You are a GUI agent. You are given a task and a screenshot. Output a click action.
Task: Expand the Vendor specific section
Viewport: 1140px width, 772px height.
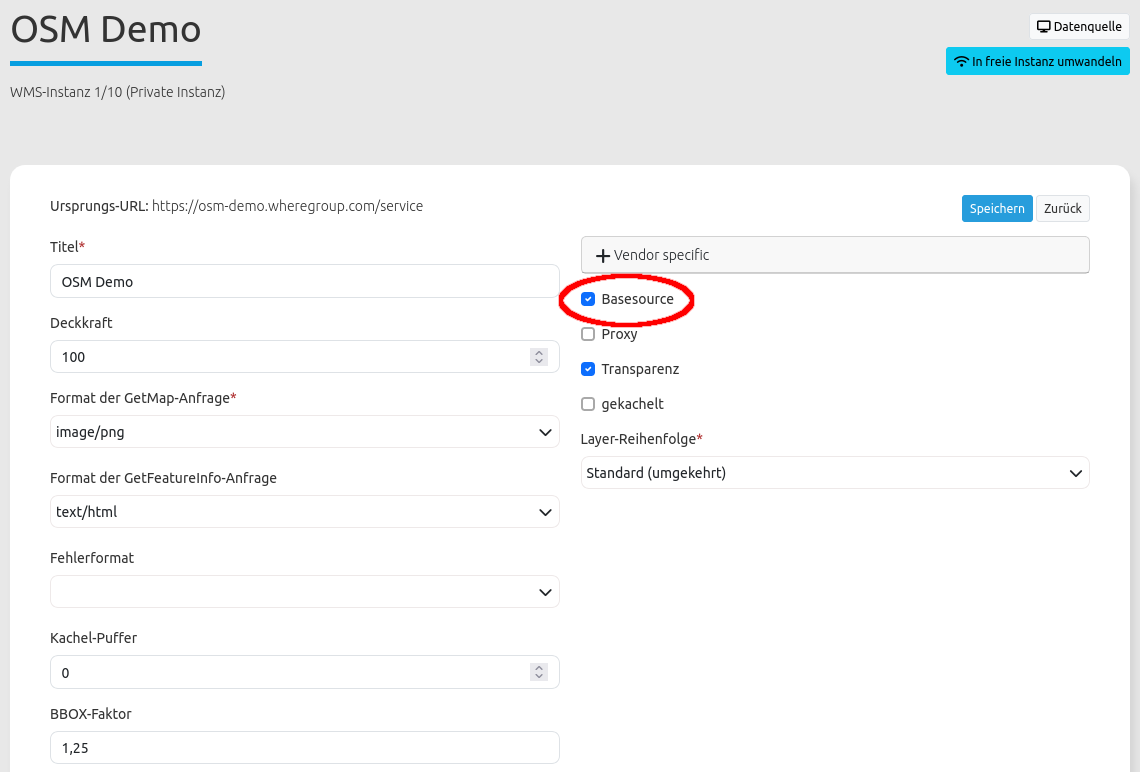pyautogui.click(x=834, y=255)
